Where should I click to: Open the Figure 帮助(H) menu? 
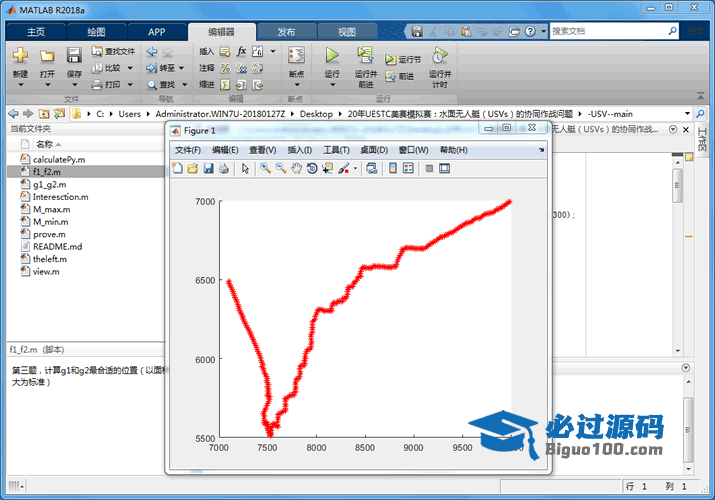pyautogui.click(x=453, y=150)
